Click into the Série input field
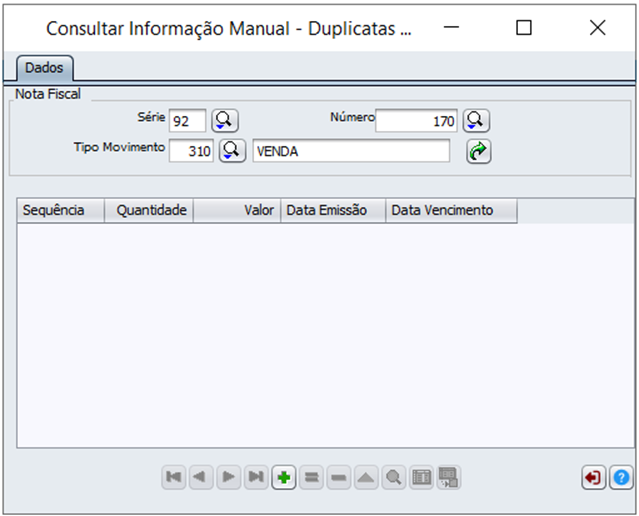The height and width of the screenshot is (516, 639). click(x=187, y=121)
